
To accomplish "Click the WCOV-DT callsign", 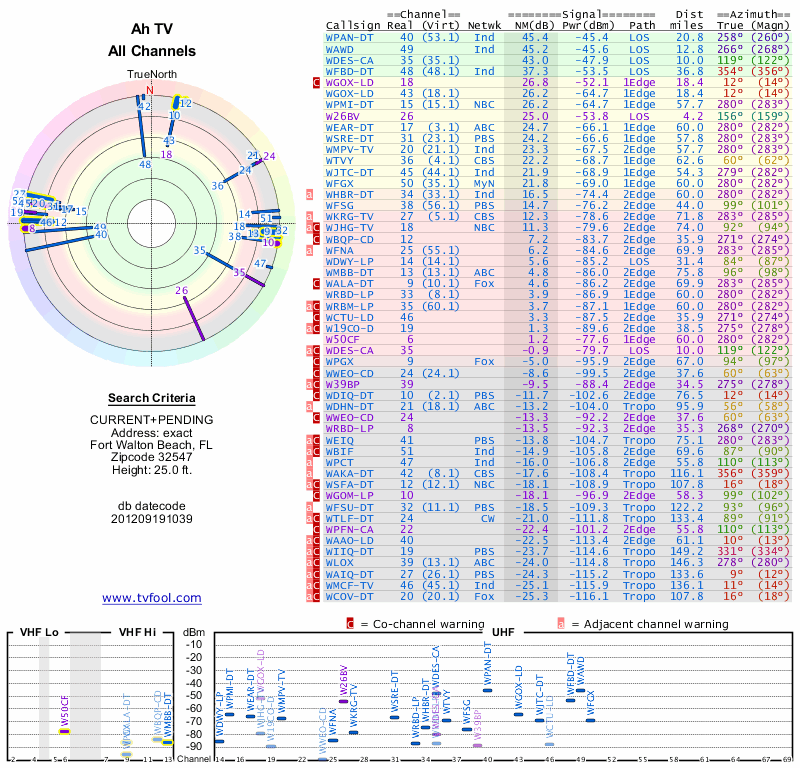I will tap(349, 597).
